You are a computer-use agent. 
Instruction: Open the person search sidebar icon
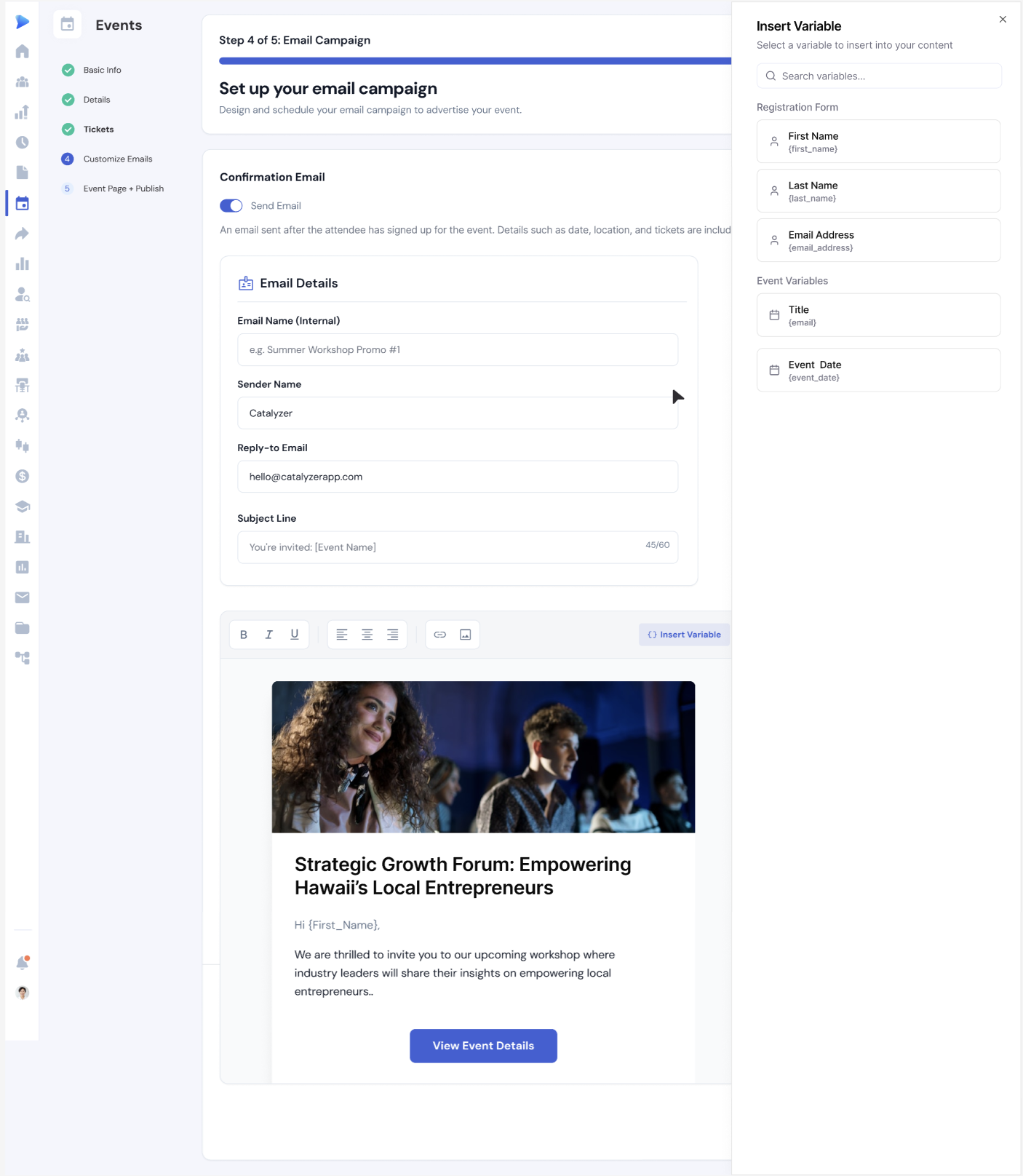[23, 294]
